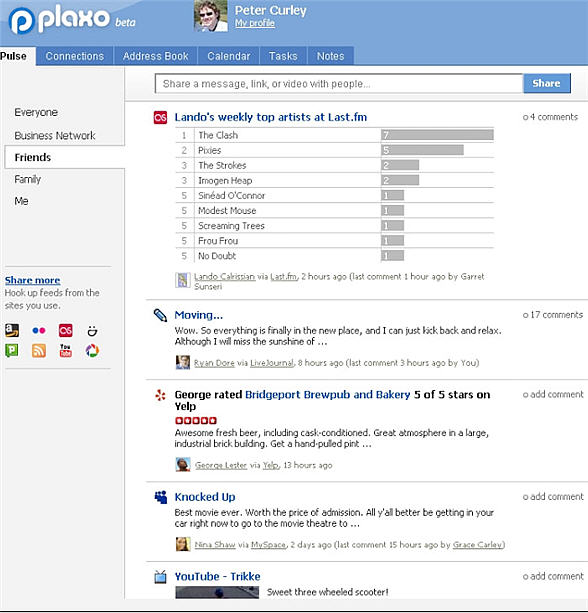Open the My profile link
Image resolution: width=588 pixels, height=613 pixels.
pyautogui.click(x=255, y=23)
